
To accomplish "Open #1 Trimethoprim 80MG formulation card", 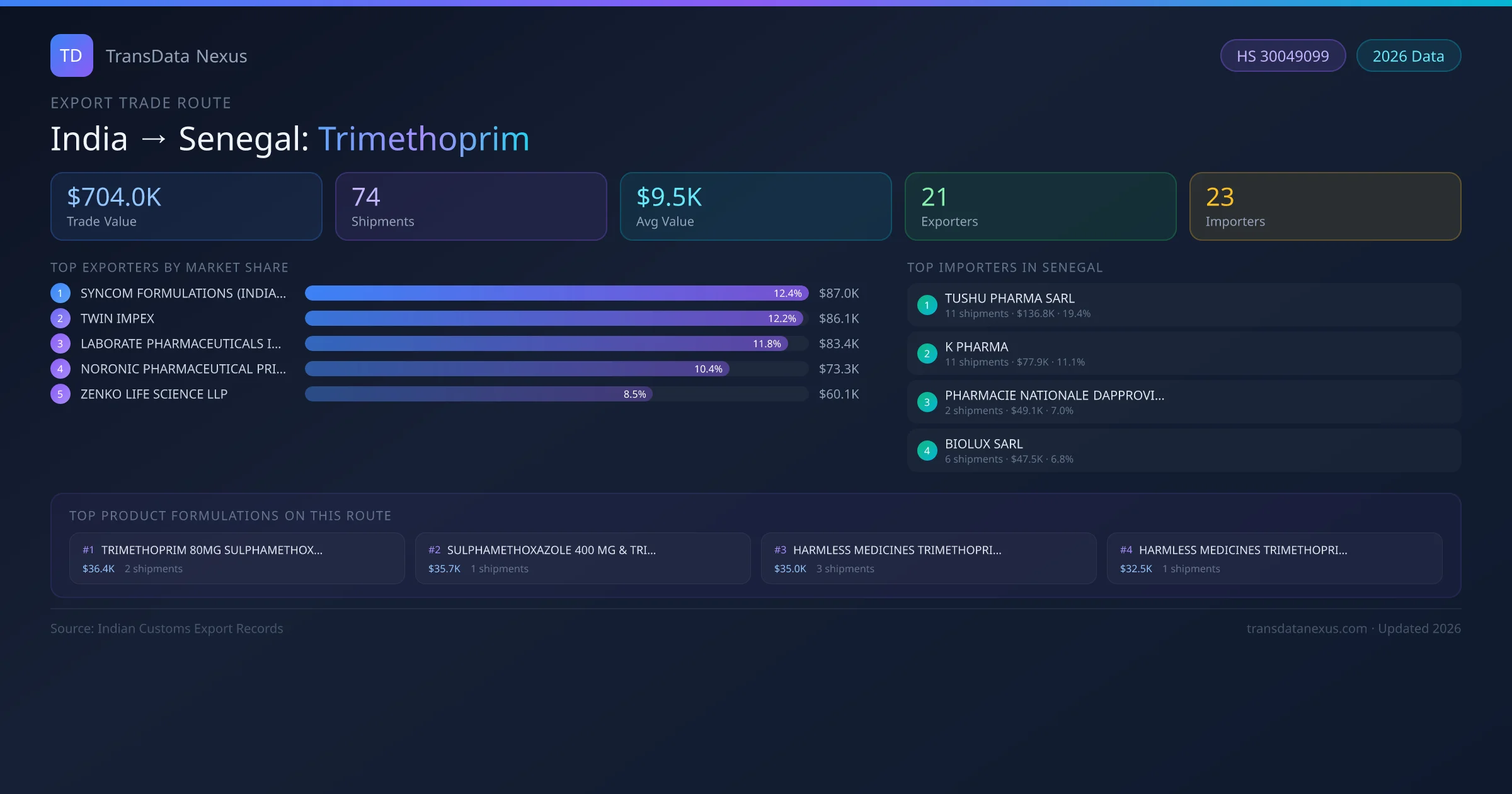I will tap(237, 558).
